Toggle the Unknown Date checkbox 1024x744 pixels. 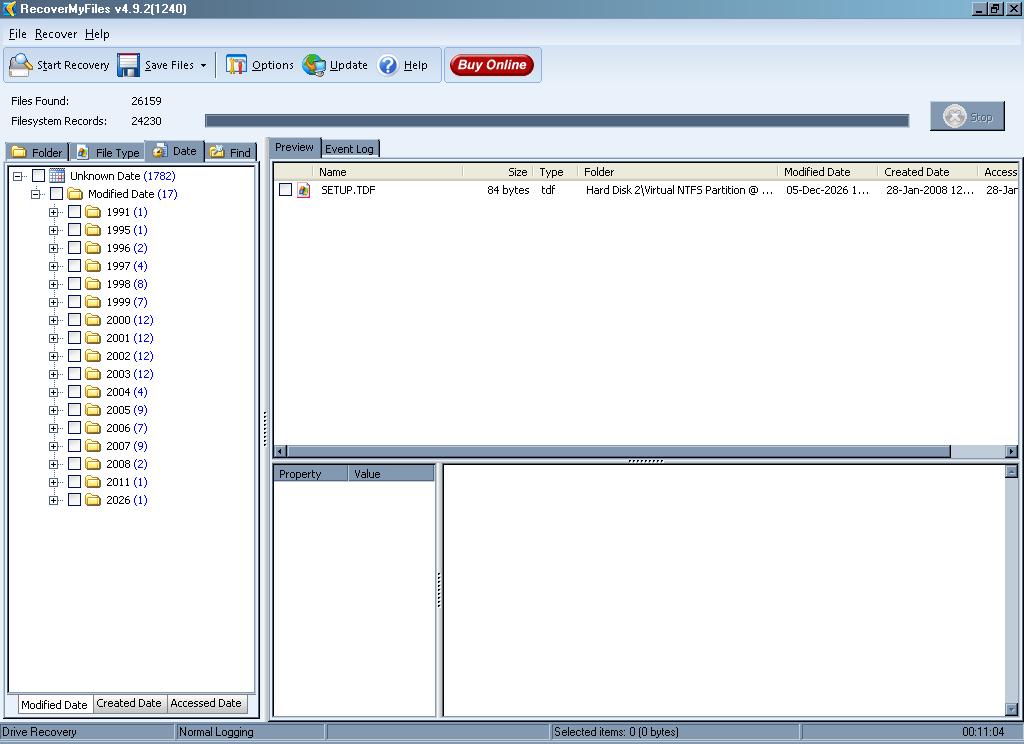click(x=38, y=176)
